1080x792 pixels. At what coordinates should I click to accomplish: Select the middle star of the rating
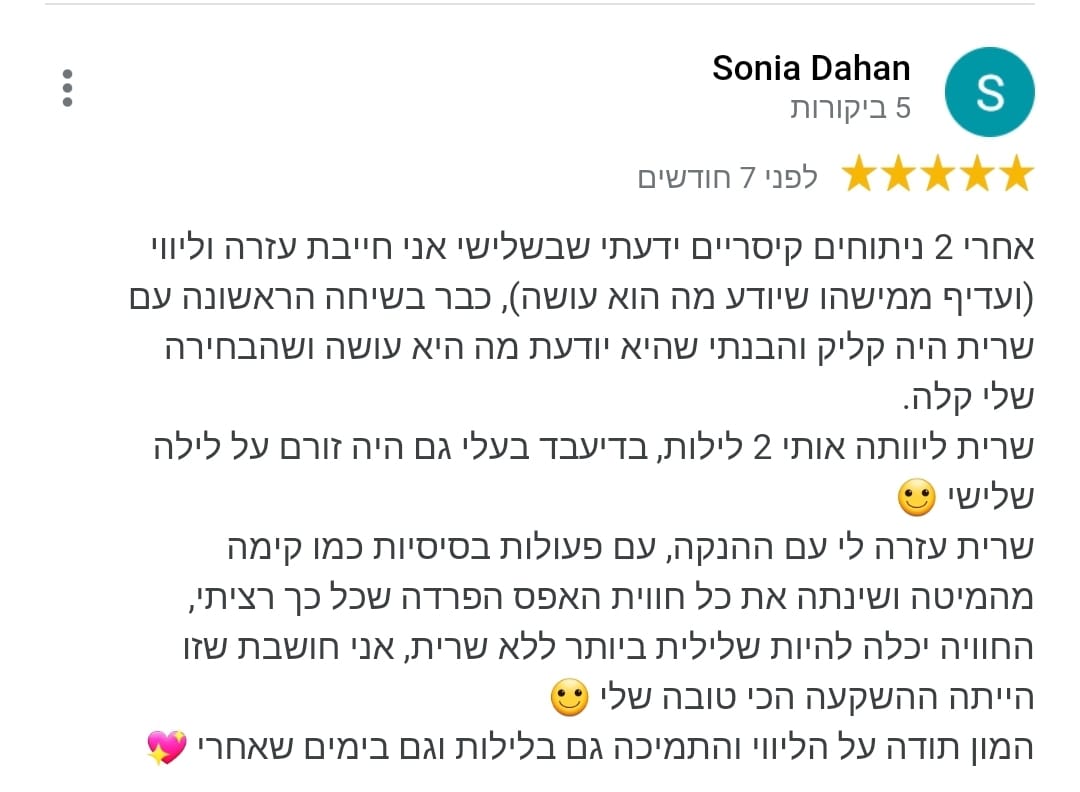click(938, 176)
